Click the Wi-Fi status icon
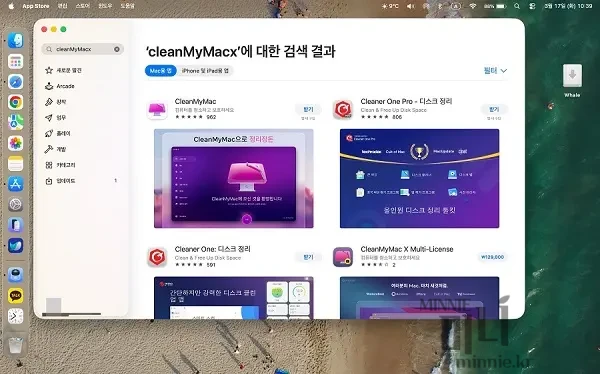This screenshot has height=374, width=600. point(473,6)
